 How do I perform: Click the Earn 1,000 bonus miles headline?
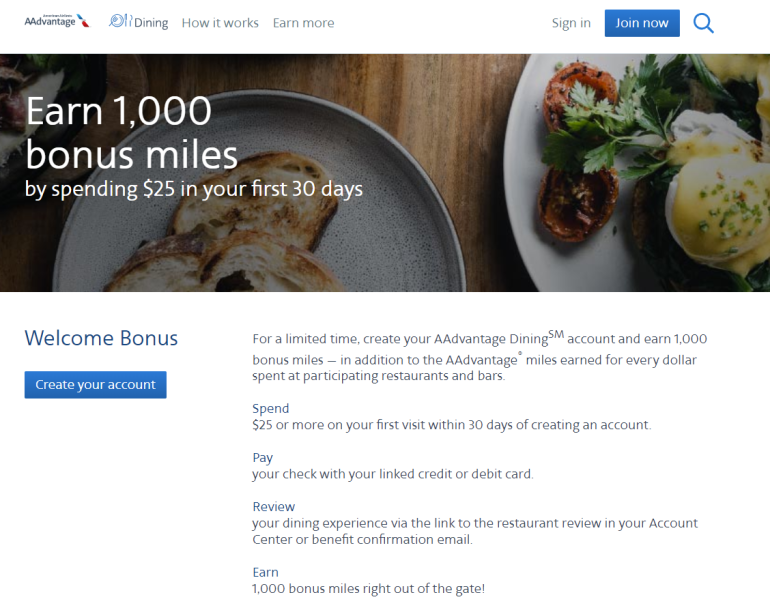pos(132,133)
